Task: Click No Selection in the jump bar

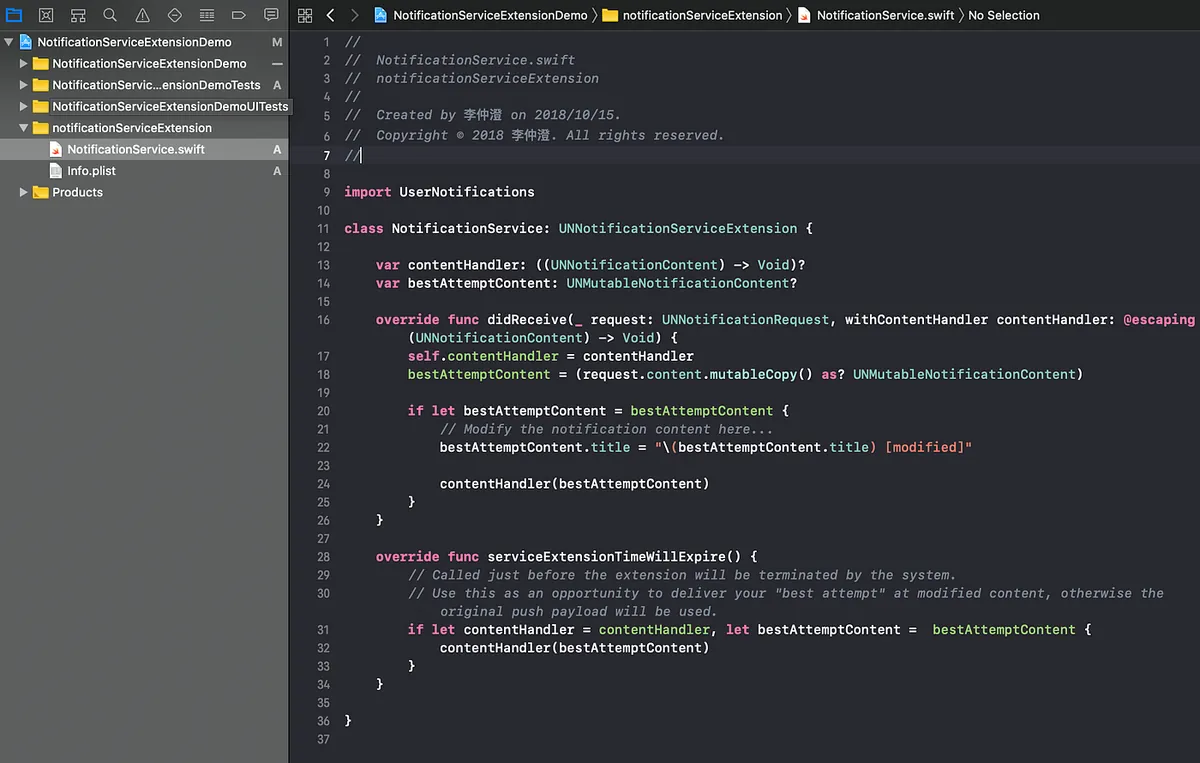Action: click(x=1004, y=15)
